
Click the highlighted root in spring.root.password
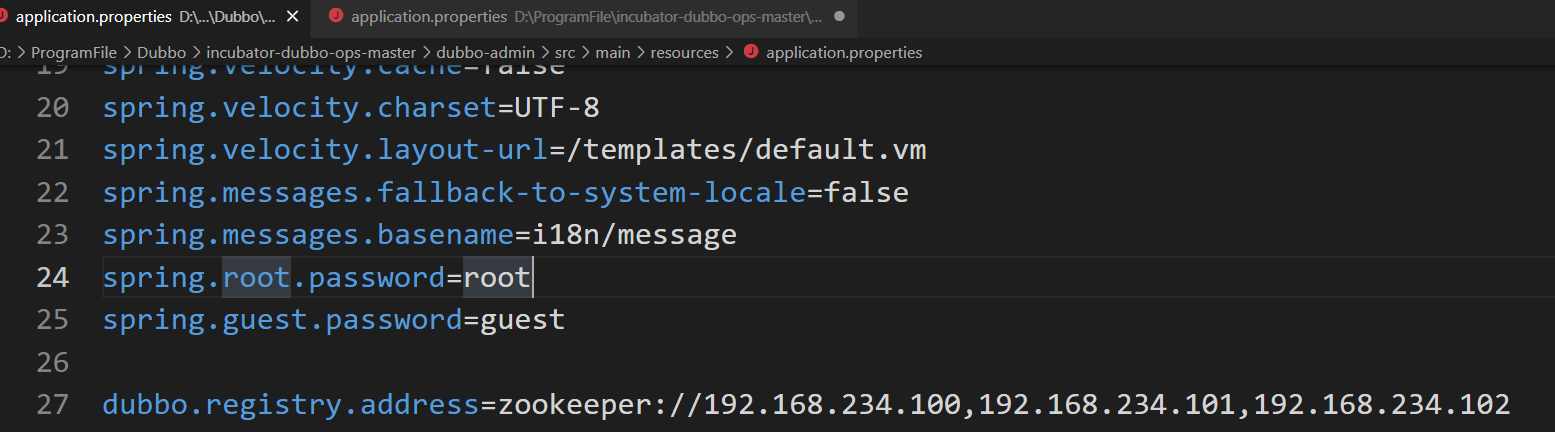[x=256, y=277]
